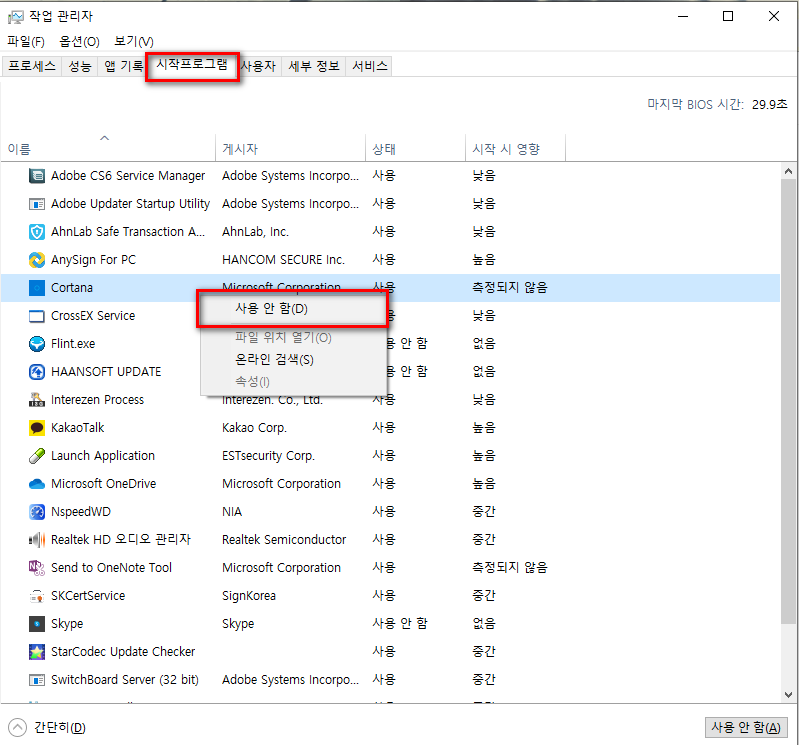
Task: Click the NIA publisher cell
Action: pos(232,512)
